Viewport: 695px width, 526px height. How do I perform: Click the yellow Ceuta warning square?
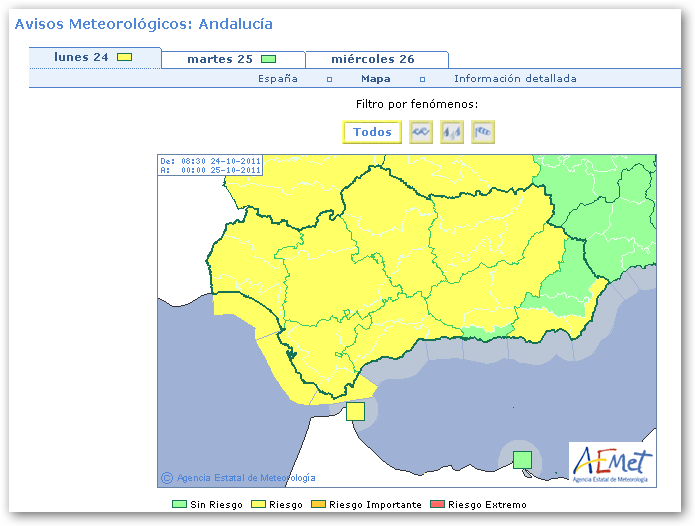point(356,411)
